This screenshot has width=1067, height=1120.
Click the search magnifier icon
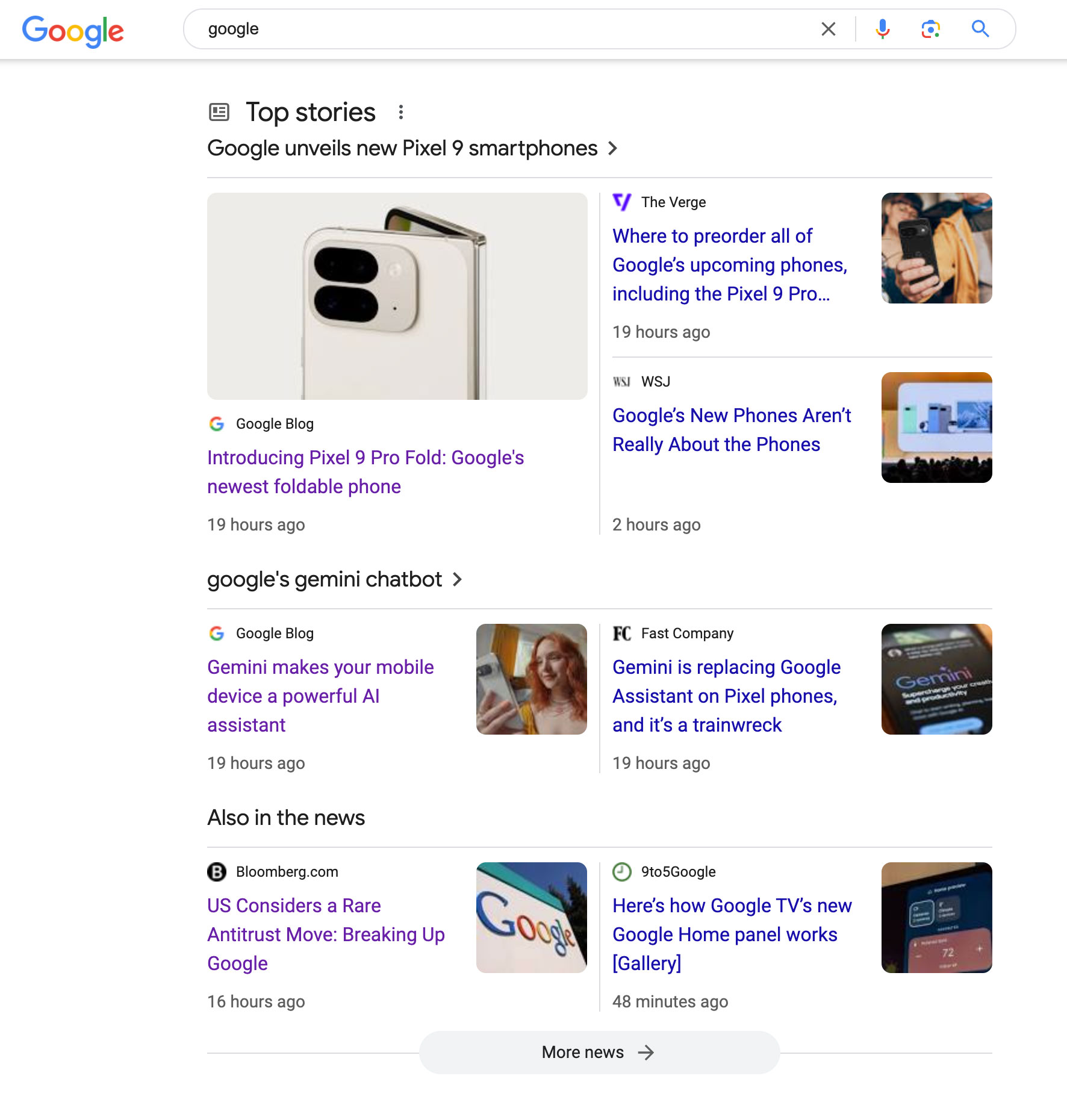(980, 29)
